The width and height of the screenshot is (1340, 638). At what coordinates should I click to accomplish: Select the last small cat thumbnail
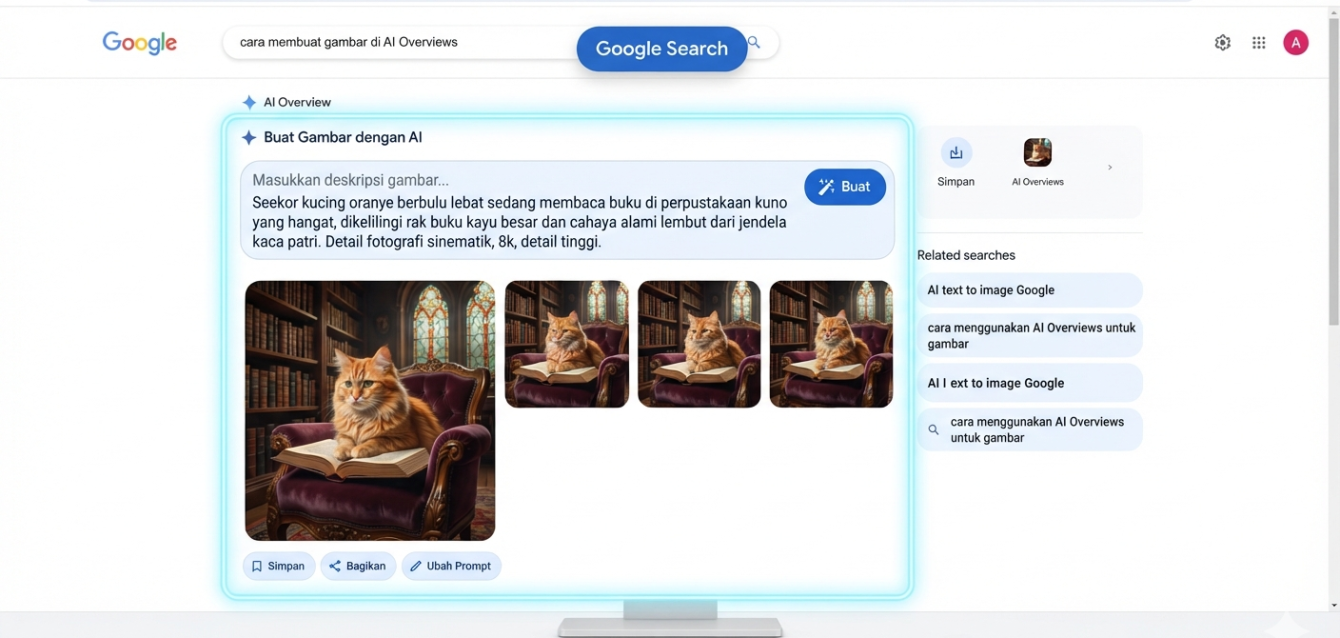[x=831, y=344]
